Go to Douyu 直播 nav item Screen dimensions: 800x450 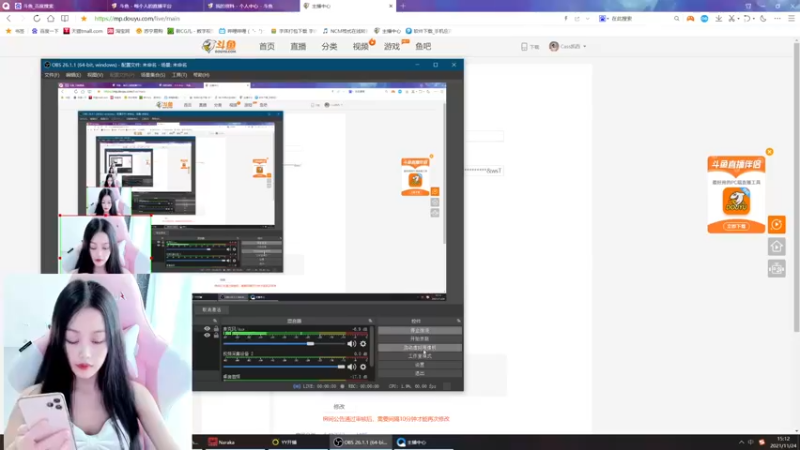coord(298,46)
